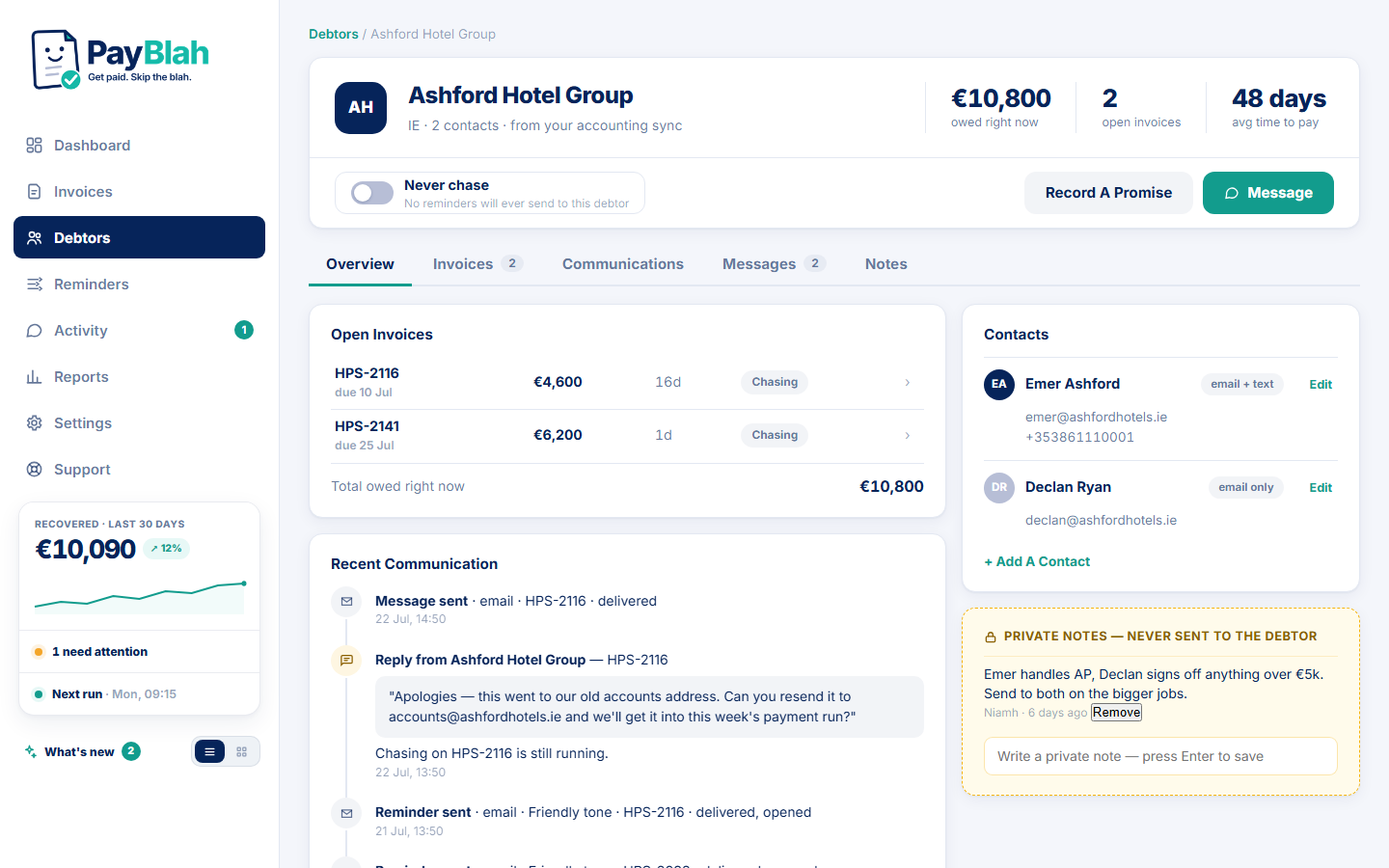
Task: Click the private note input field
Action: (1160, 756)
